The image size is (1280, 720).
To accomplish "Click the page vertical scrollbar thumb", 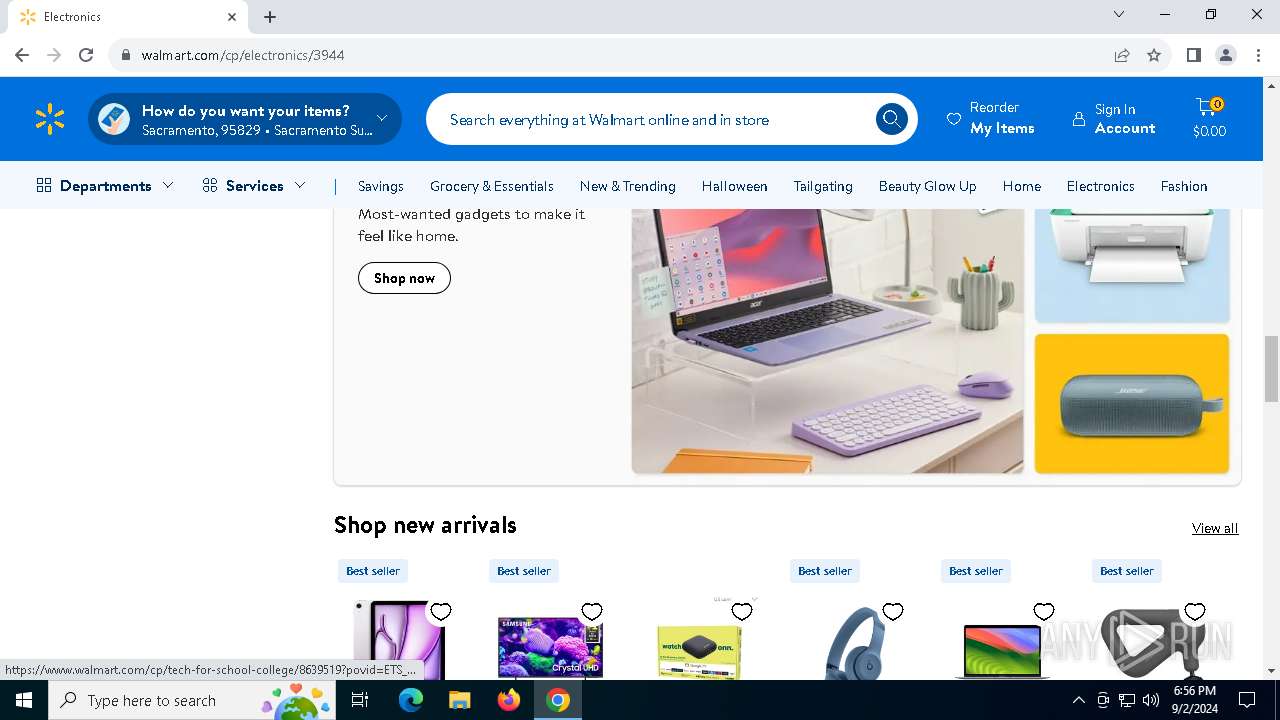I will click(1271, 368).
